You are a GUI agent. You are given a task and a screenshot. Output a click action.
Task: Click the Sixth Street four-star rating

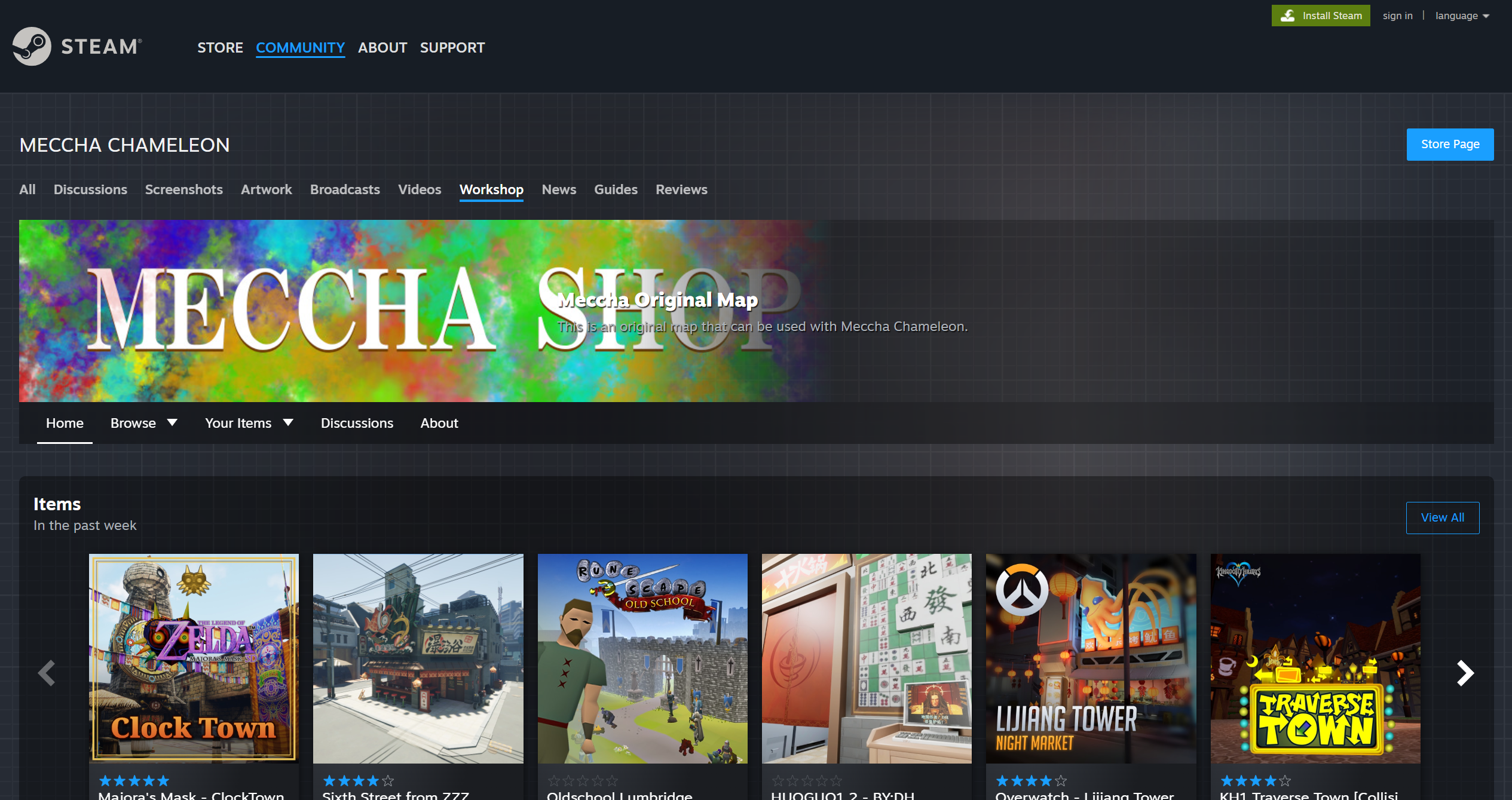point(359,780)
